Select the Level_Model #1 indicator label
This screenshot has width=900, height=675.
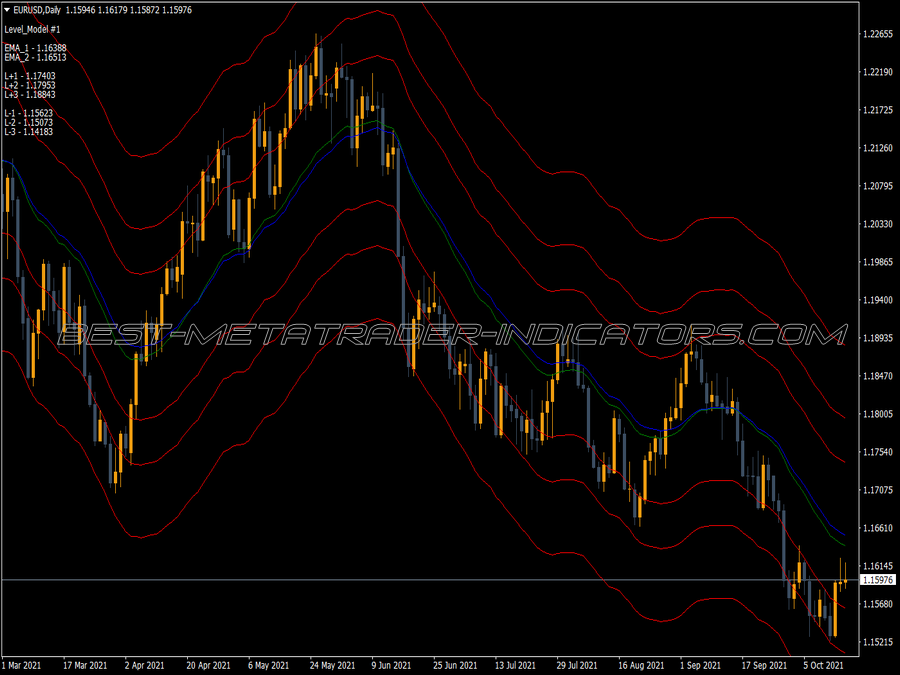[32, 29]
